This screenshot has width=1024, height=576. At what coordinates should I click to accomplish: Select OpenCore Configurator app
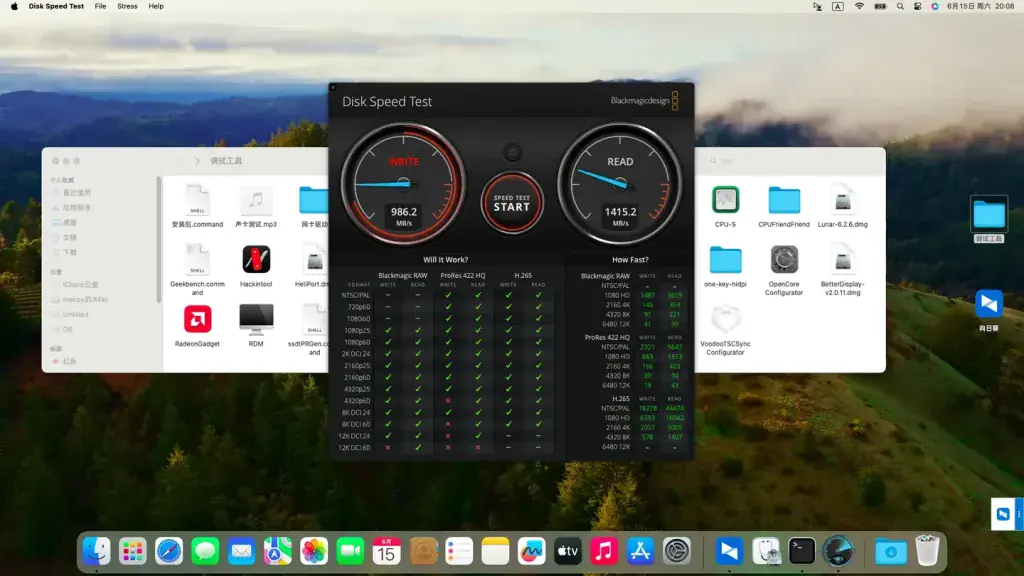tap(784, 271)
